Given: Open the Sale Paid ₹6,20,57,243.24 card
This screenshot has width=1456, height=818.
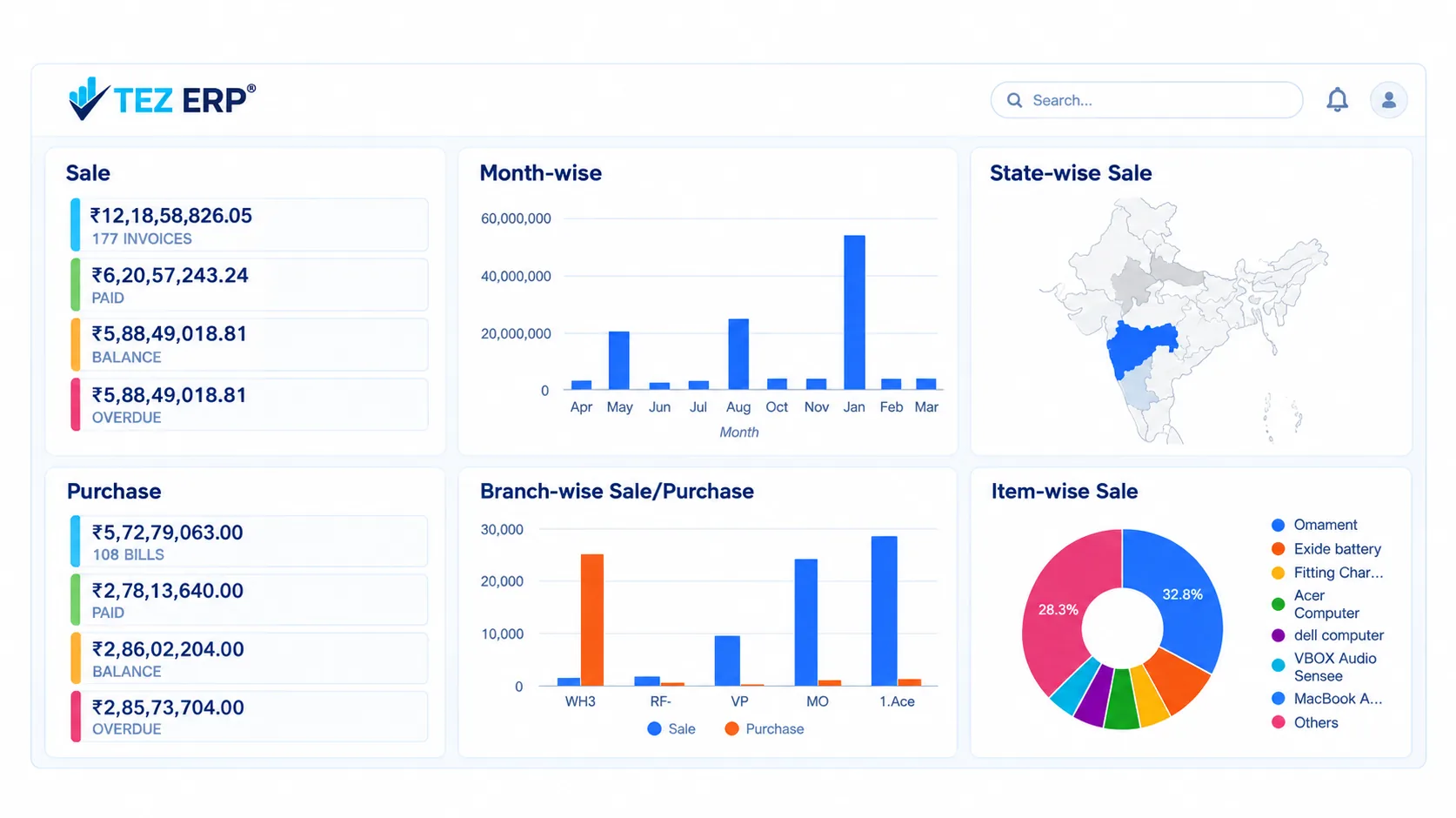Looking at the screenshot, I should point(249,285).
